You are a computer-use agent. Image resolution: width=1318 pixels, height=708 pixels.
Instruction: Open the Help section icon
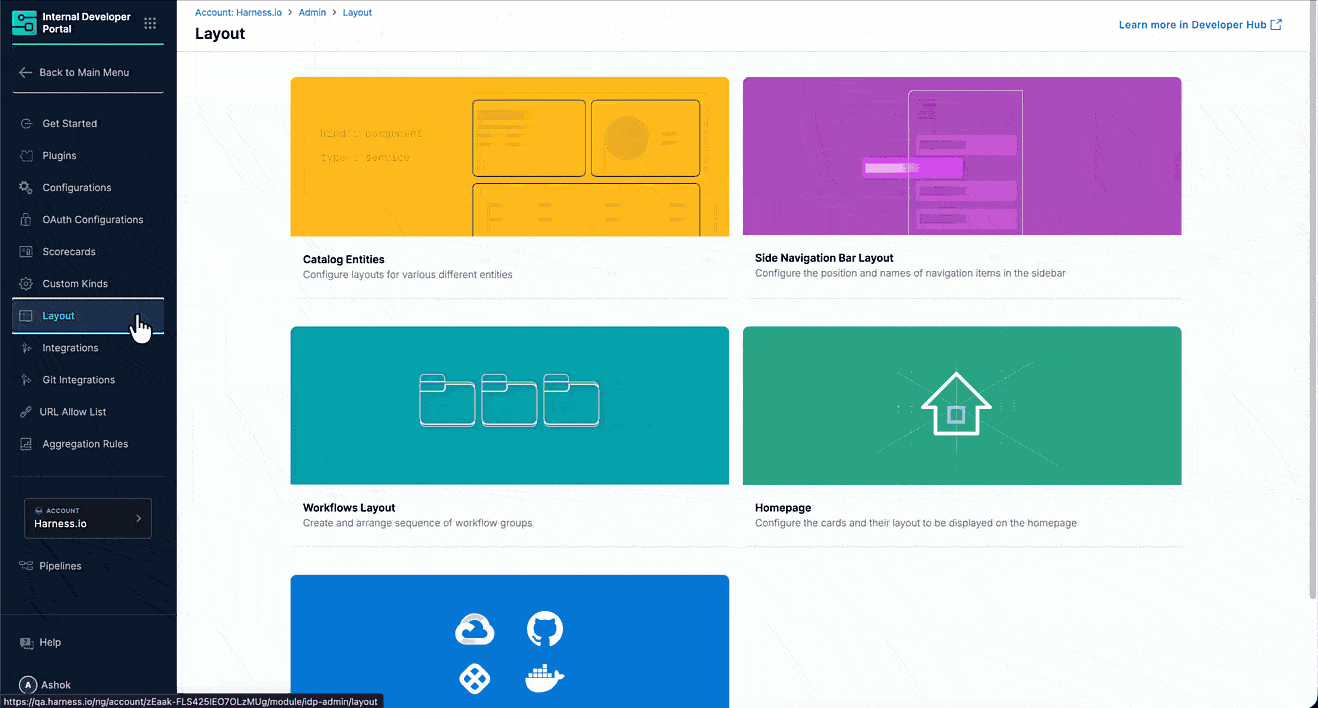[x=24, y=642]
